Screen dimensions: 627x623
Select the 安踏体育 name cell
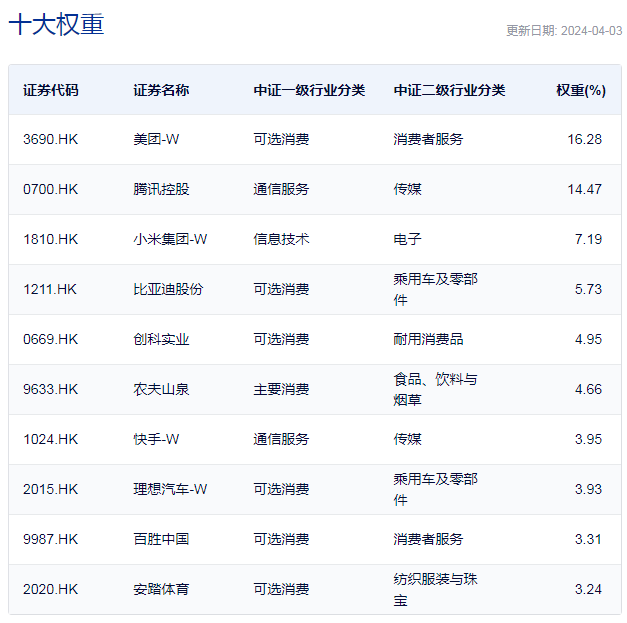pyautogui.click(x=161, y=589)
